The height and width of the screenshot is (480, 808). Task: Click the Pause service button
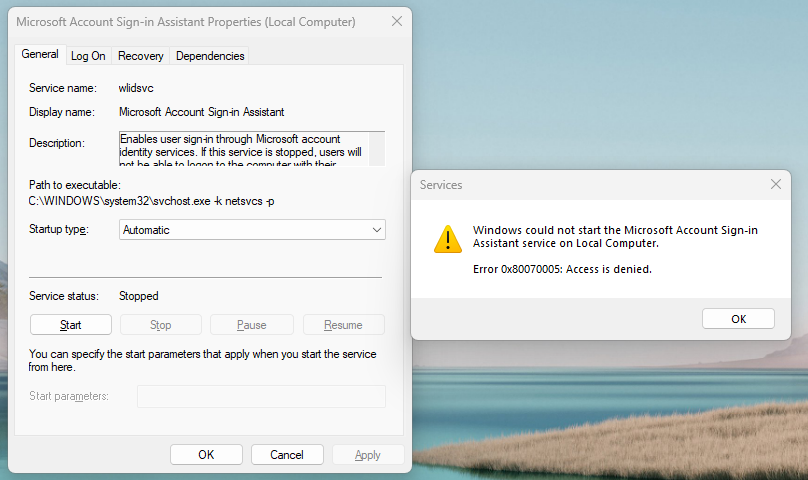pyautogui.click(x=251, y=325)
